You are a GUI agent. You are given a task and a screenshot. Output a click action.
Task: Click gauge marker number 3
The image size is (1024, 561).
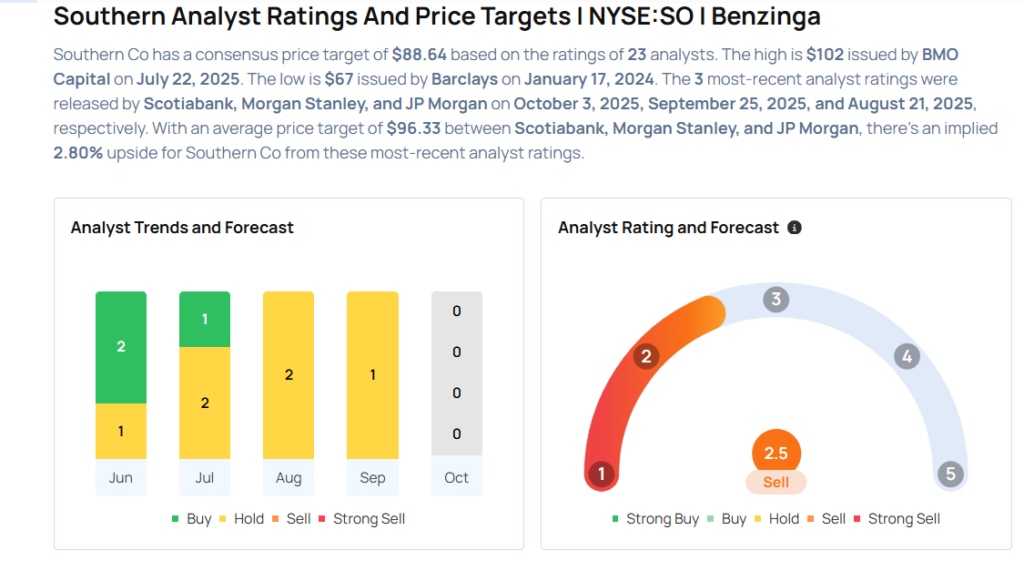(x=775, y=299)
